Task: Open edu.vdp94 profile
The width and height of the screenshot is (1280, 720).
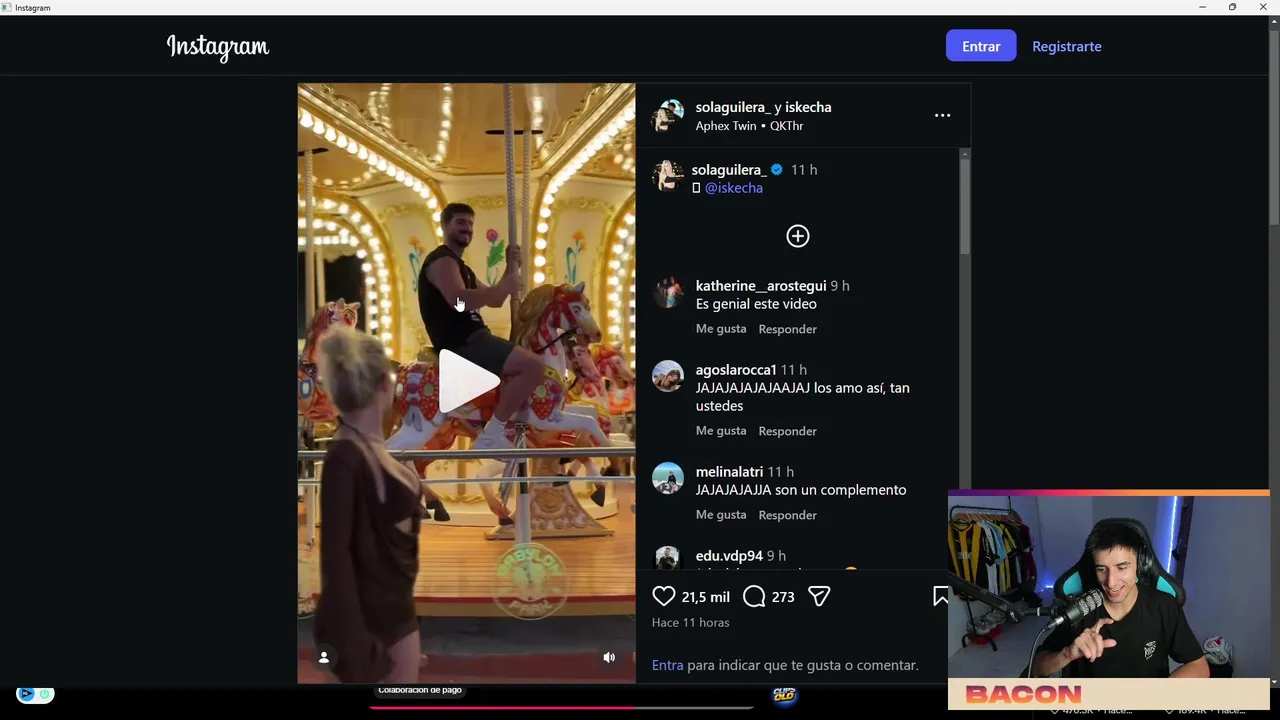Action: pos(729,556)
